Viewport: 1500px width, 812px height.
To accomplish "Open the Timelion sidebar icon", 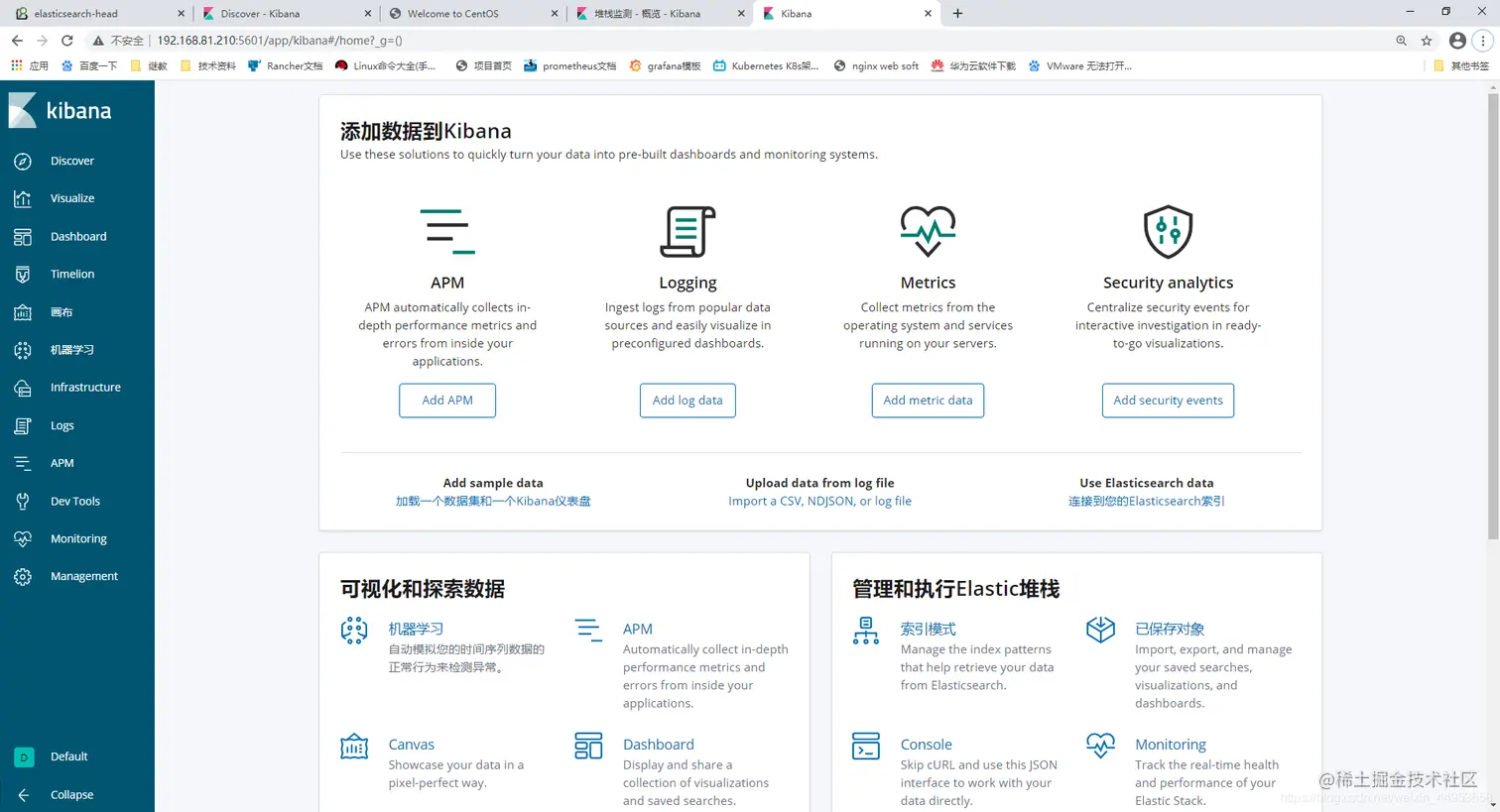I will pyautogui.click(x=23, y=275).
